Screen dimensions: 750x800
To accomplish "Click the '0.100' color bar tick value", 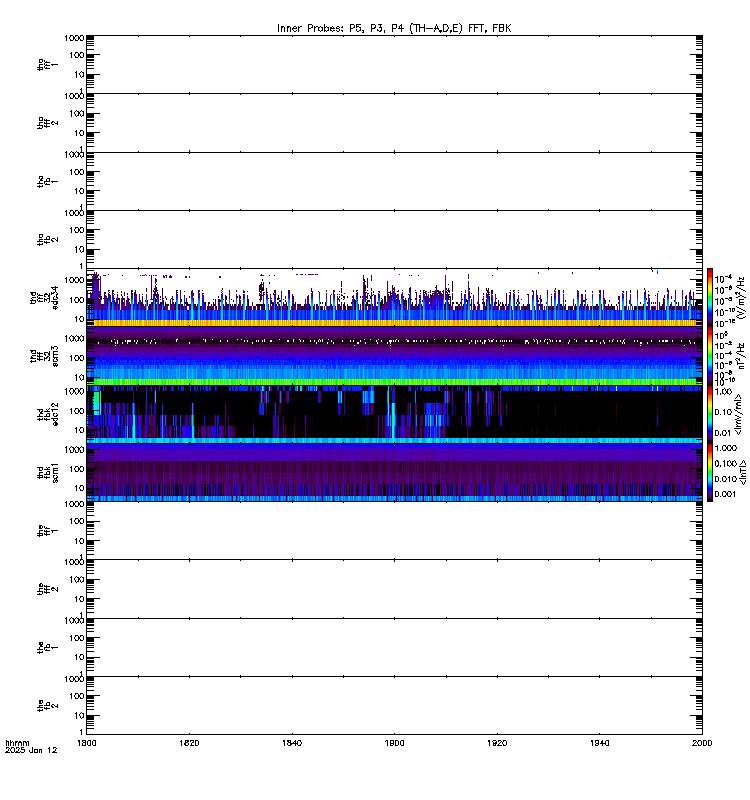I will coord(726,463).
